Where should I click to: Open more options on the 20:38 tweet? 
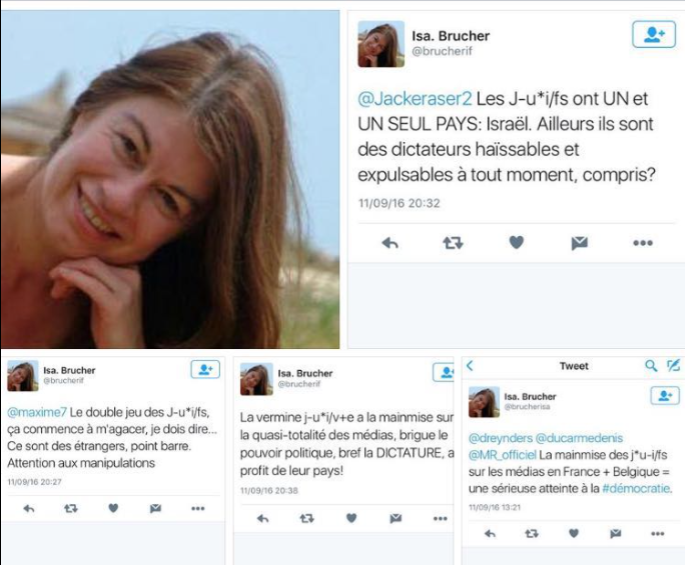pos(440,519)
